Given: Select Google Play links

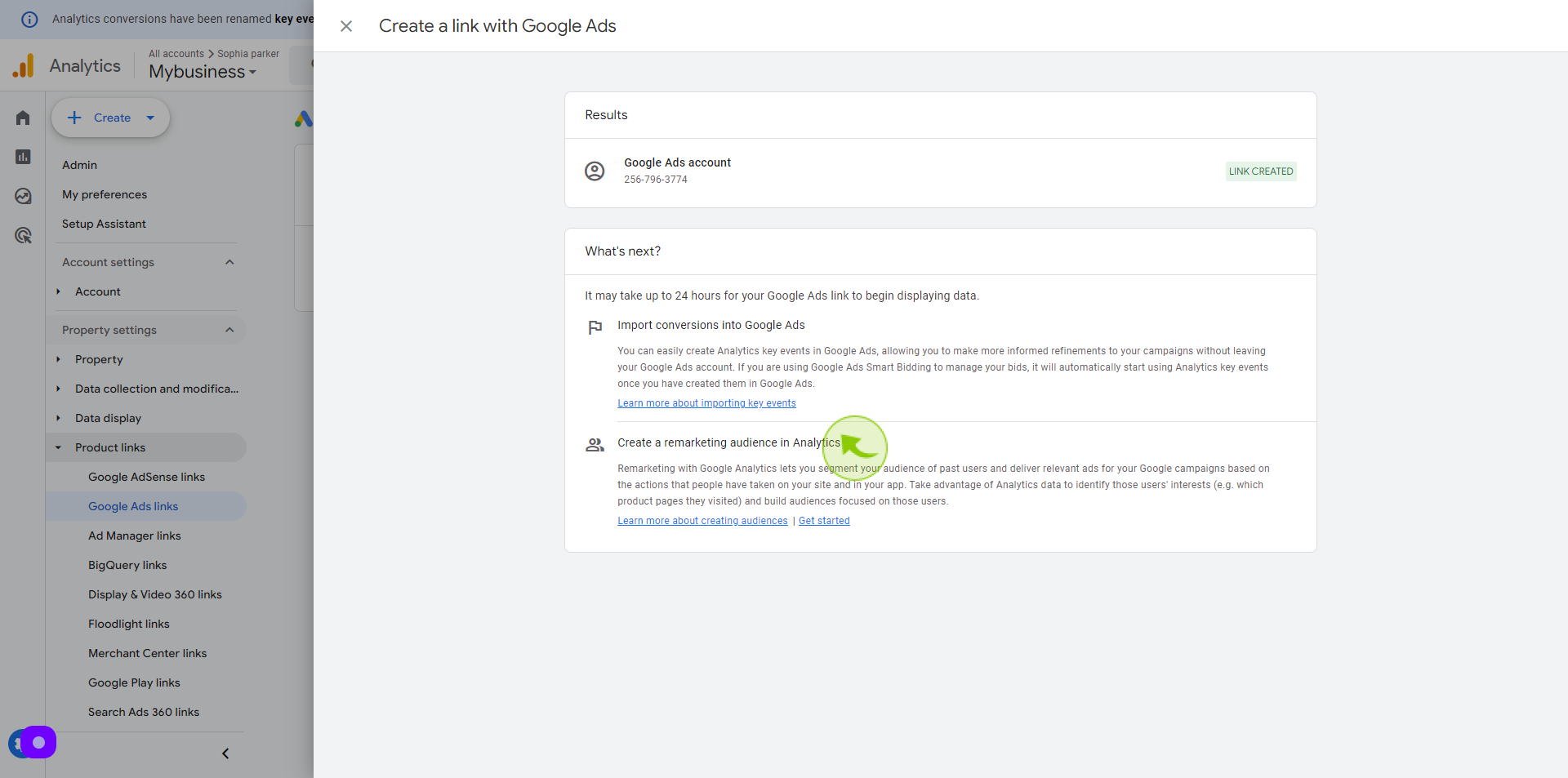Looking at the screenshot, I should click(134, 682).
